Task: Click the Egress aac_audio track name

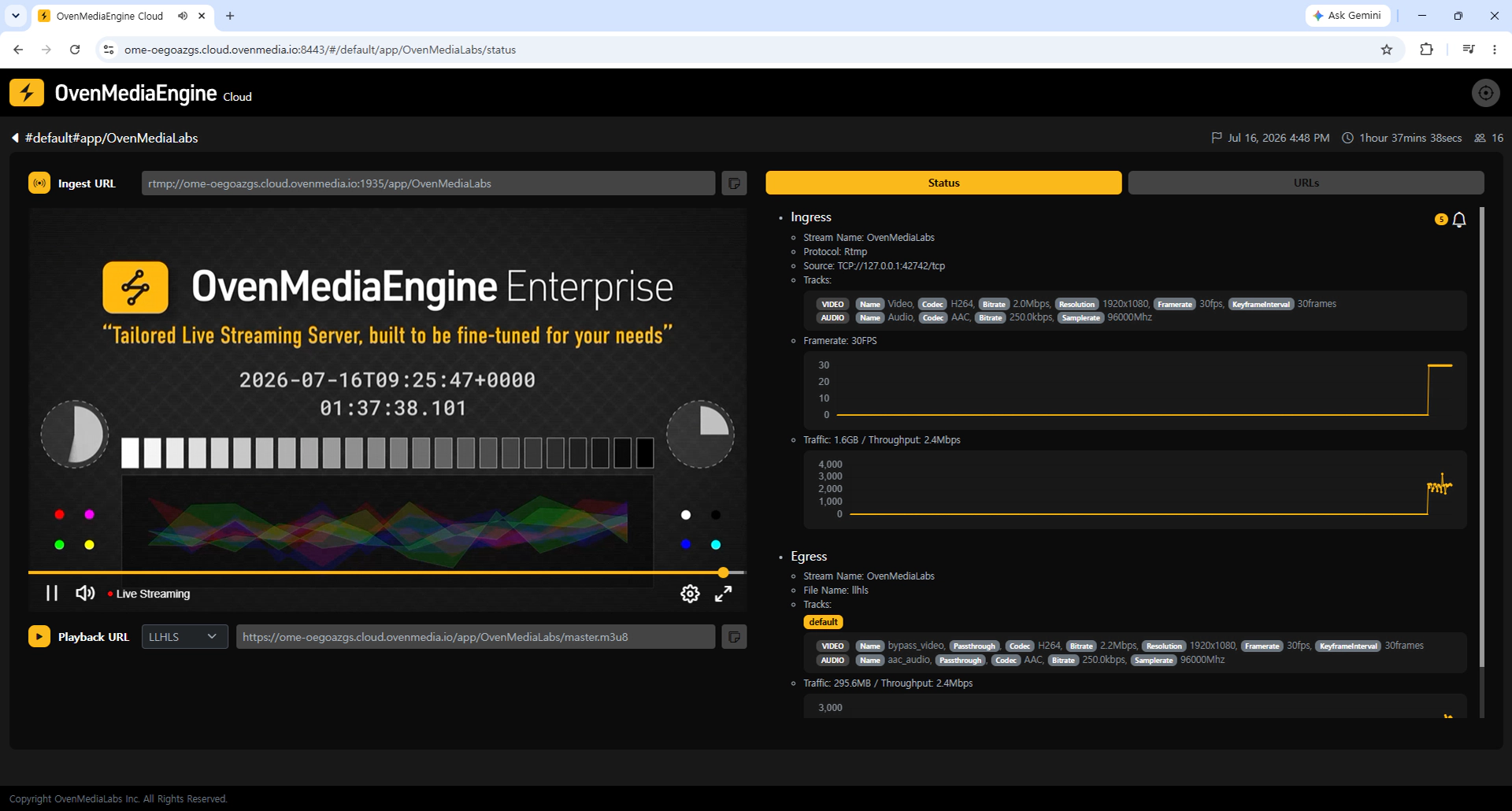Action: coord(909,660)
